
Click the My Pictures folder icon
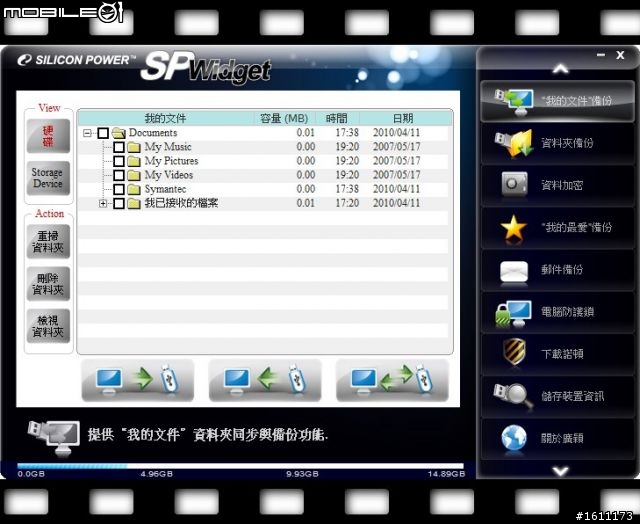[134, 161]
